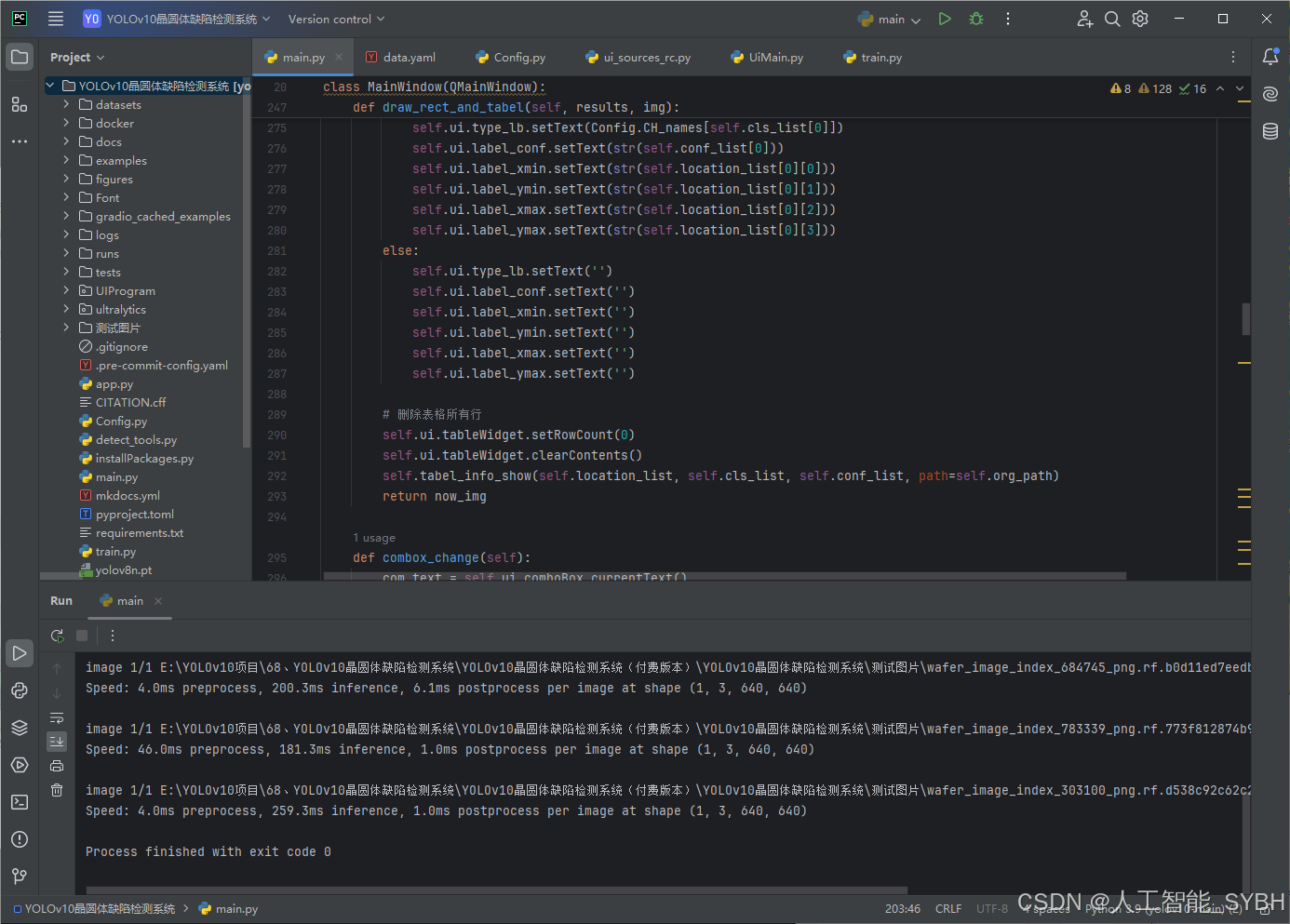Open Search Everywhere magnifier icon
The height and width of the screenshot is (924, 1290).
[1112, 19]
